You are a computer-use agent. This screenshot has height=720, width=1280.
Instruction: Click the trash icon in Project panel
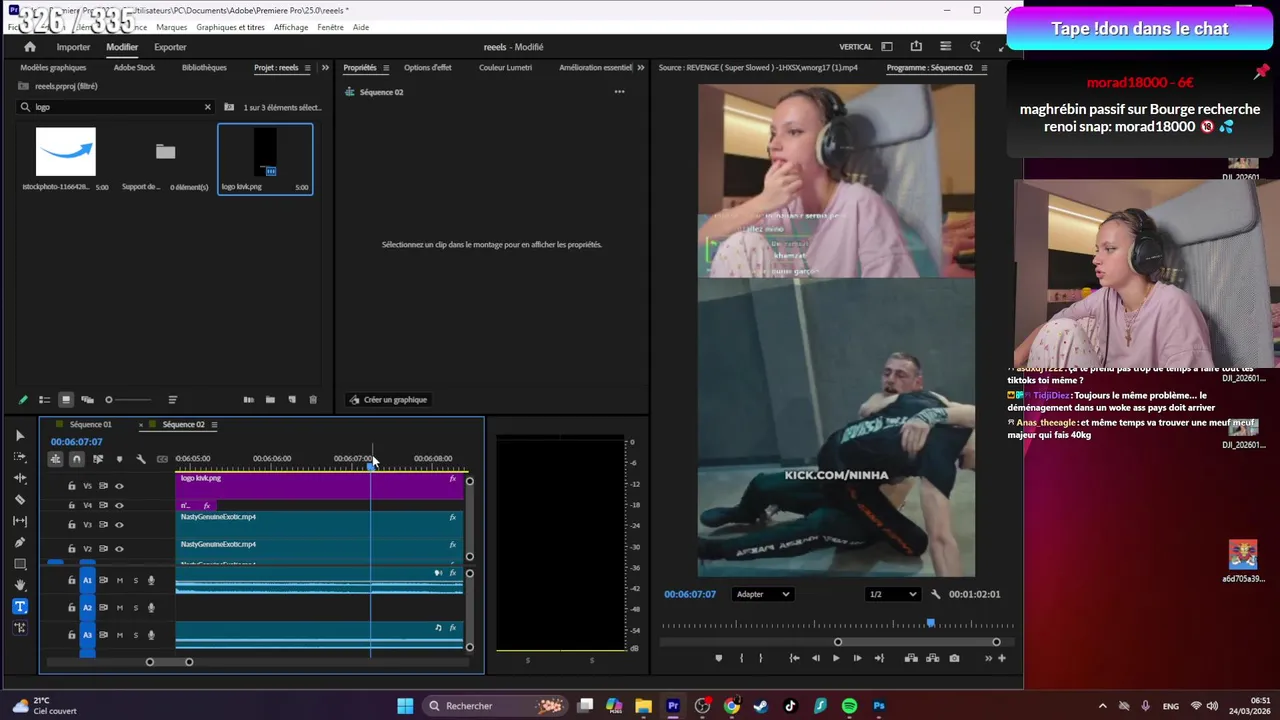(x=313, y=400)
